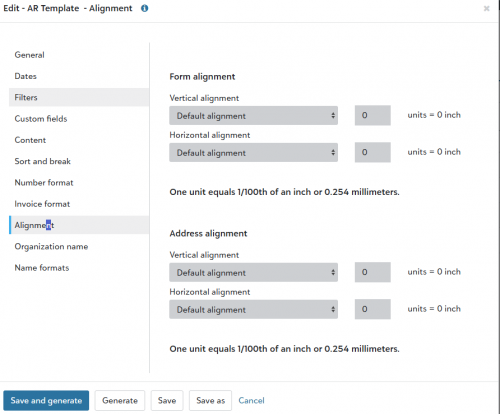The image size is (500, 414).
Task: Click Form vertical alignment units field
Action: (373, 115)
